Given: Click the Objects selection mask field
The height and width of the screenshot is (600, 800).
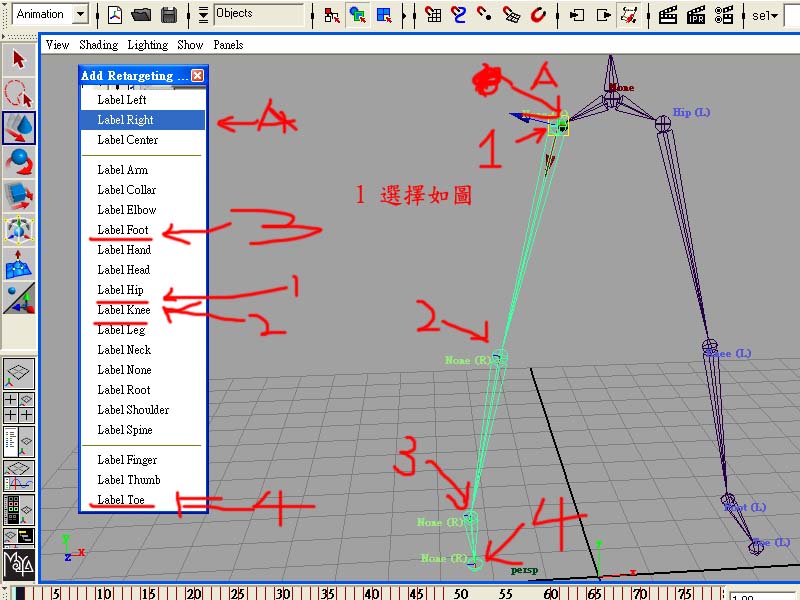Looking at the screenshot, I should tap(259, 14).
